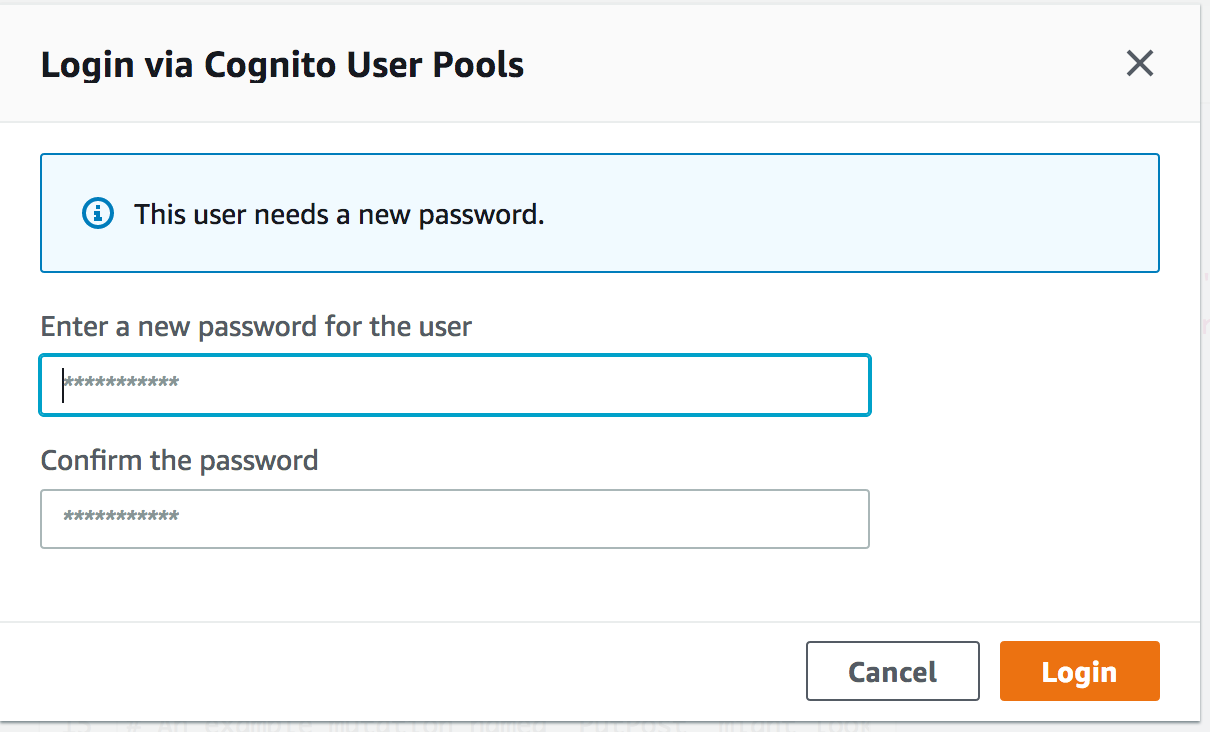
Task: Focus the Confirm the password field
Action: coord(455,519)
